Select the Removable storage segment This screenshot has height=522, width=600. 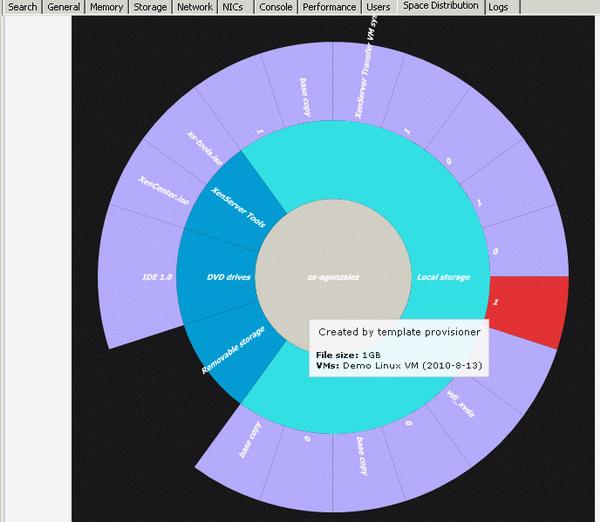point(233,350)
